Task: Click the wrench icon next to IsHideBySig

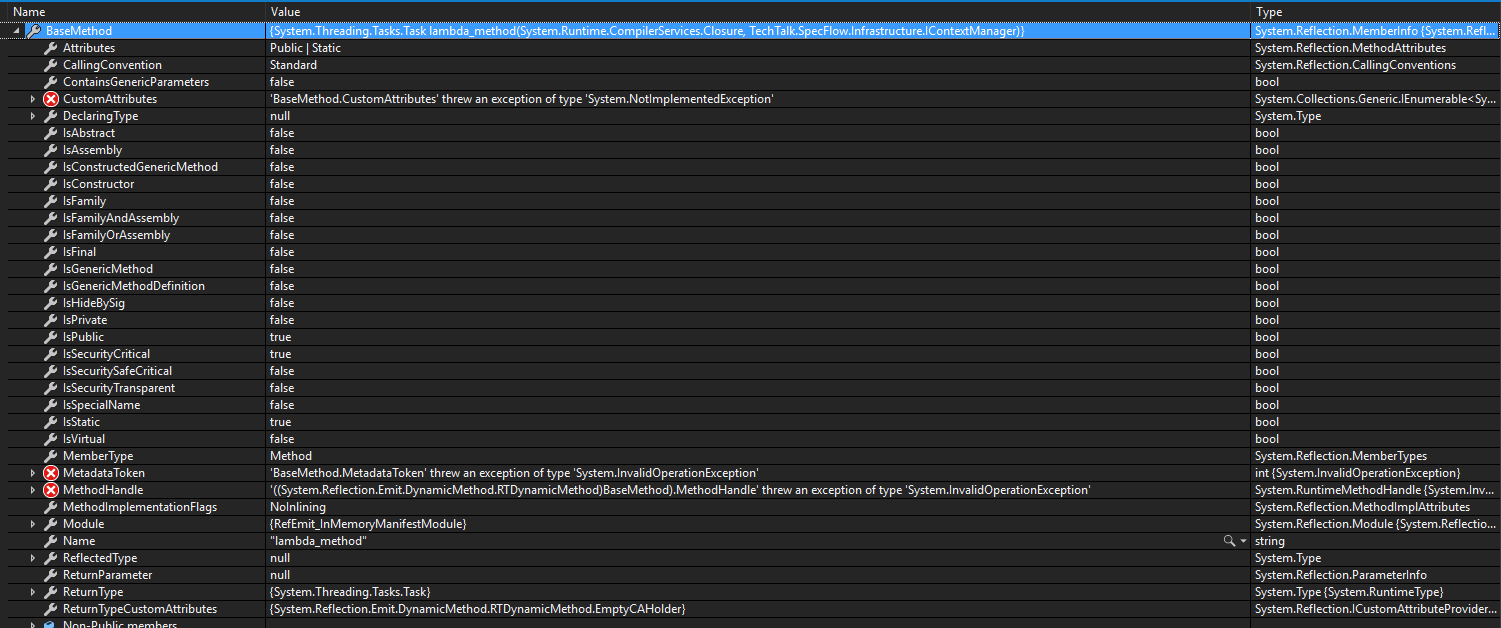Action: (x=50, y=303)
